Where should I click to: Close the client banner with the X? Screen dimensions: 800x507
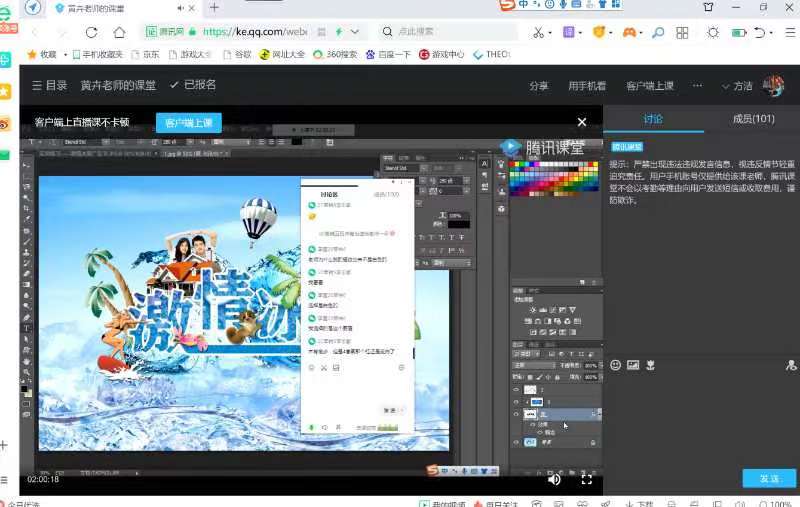pyautogui.click(x=581, y=122)
